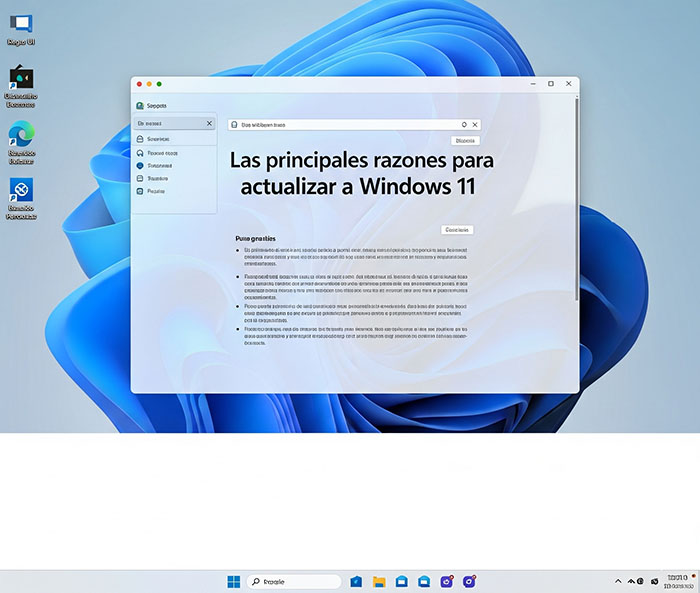
Task: Open the Start menu Windows logo
Action: (233, 581)
